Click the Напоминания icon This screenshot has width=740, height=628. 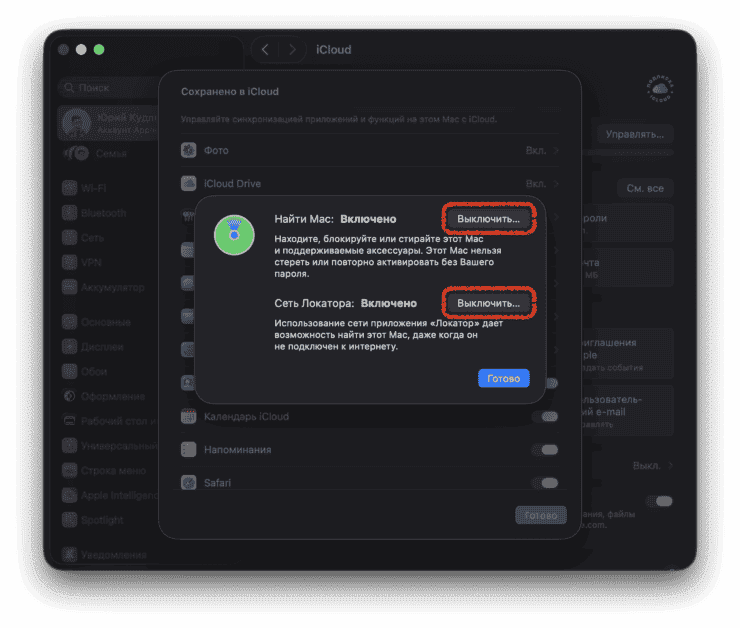(189, 450)
